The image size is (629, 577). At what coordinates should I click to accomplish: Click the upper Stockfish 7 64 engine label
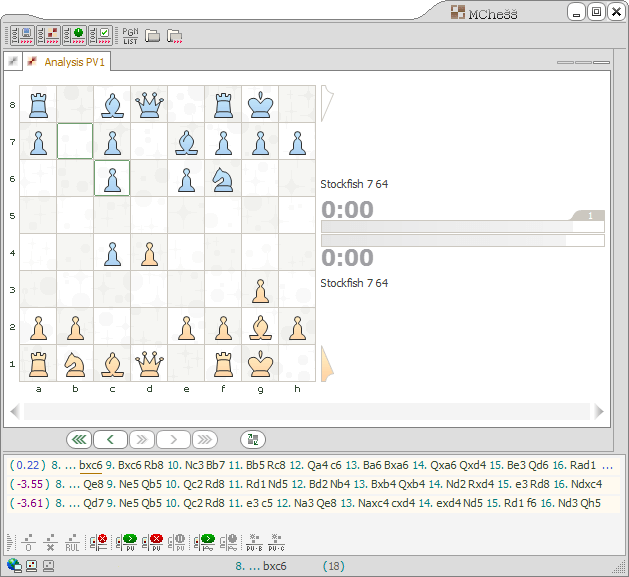coord(354,184)
